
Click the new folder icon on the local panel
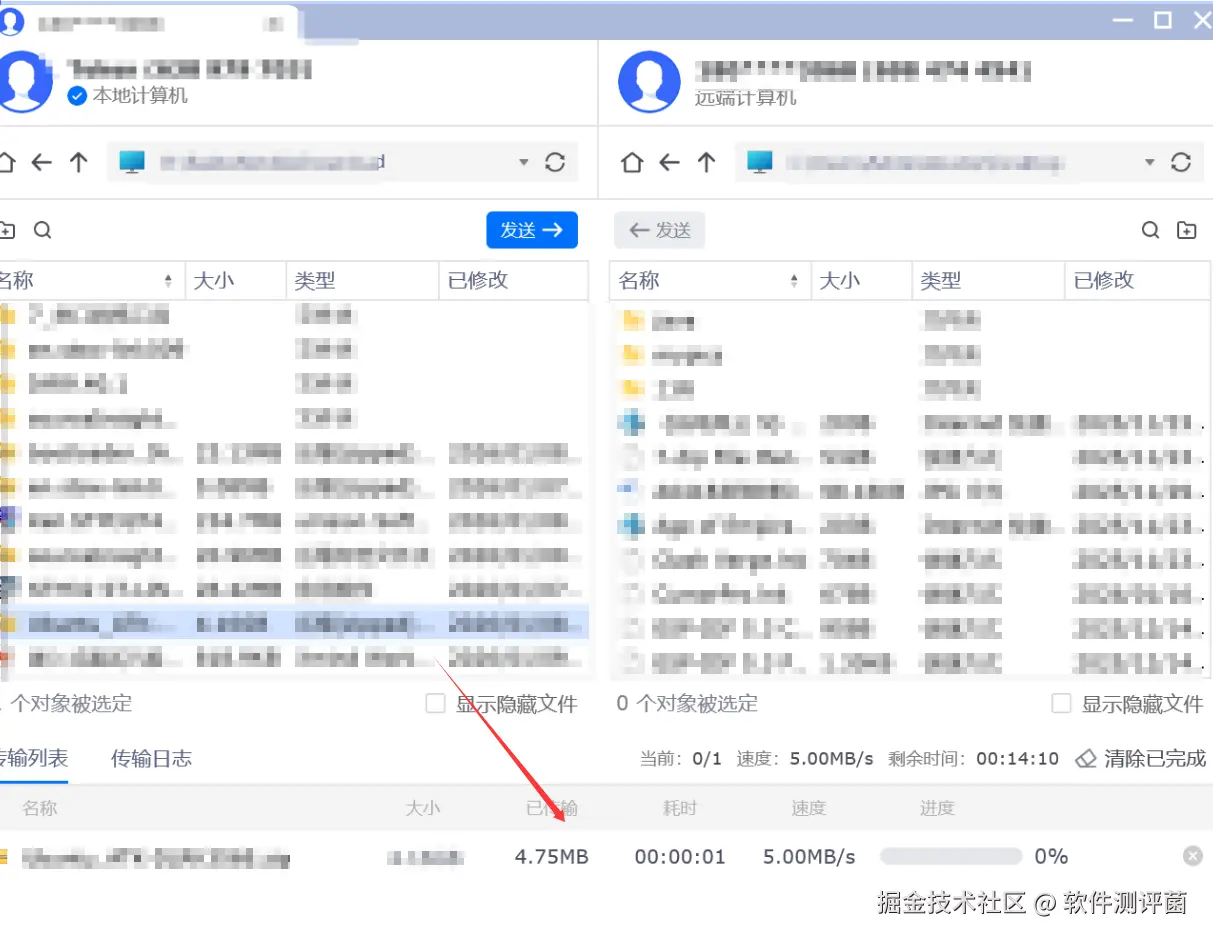click(8, 230)
